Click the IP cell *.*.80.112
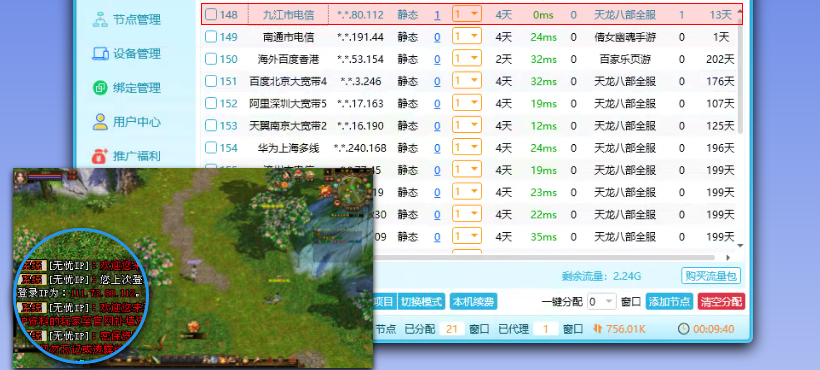This screenshot has width=820, height=370. click(x=360, y=15)
